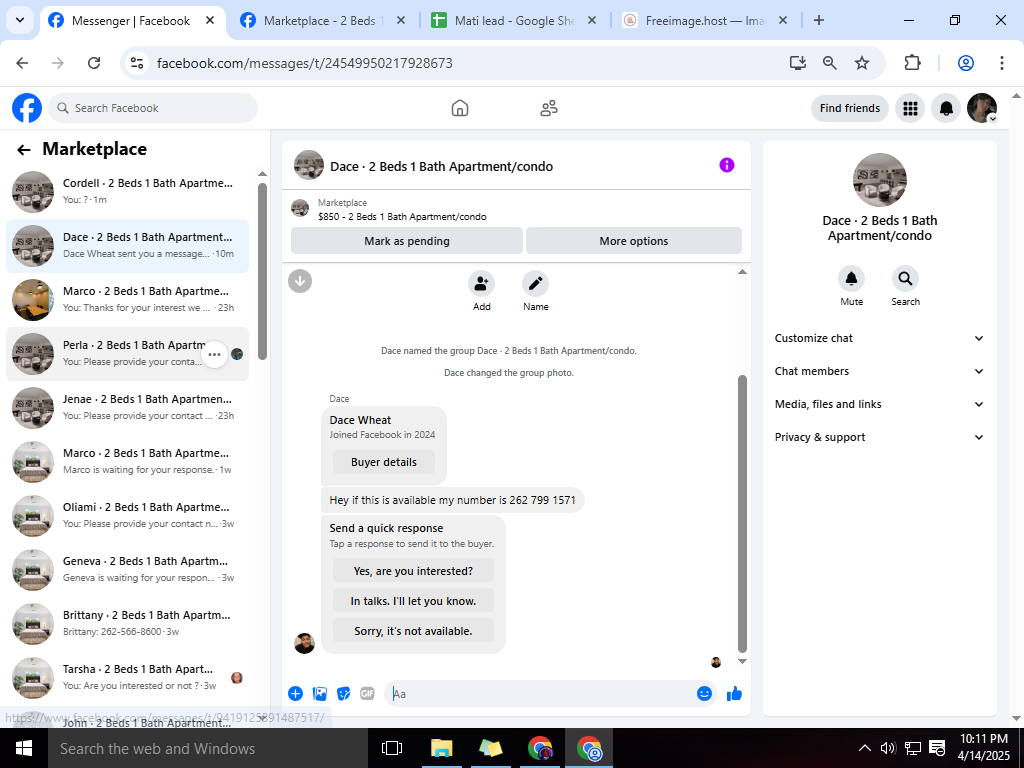
Task: Open Tarsha conversation
Action: (127, 677)
